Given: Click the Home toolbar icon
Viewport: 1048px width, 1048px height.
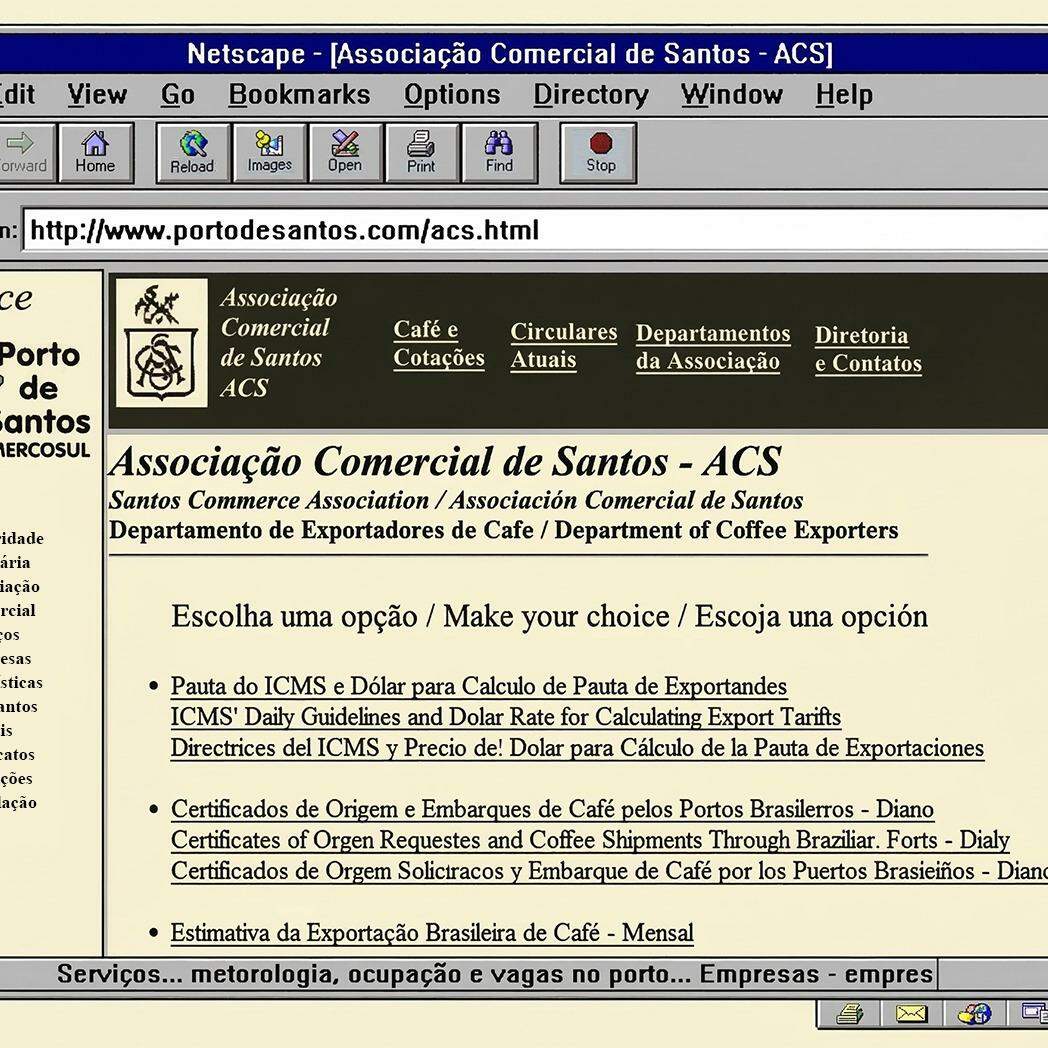Looking at the screenshot, I should (96, 152).
